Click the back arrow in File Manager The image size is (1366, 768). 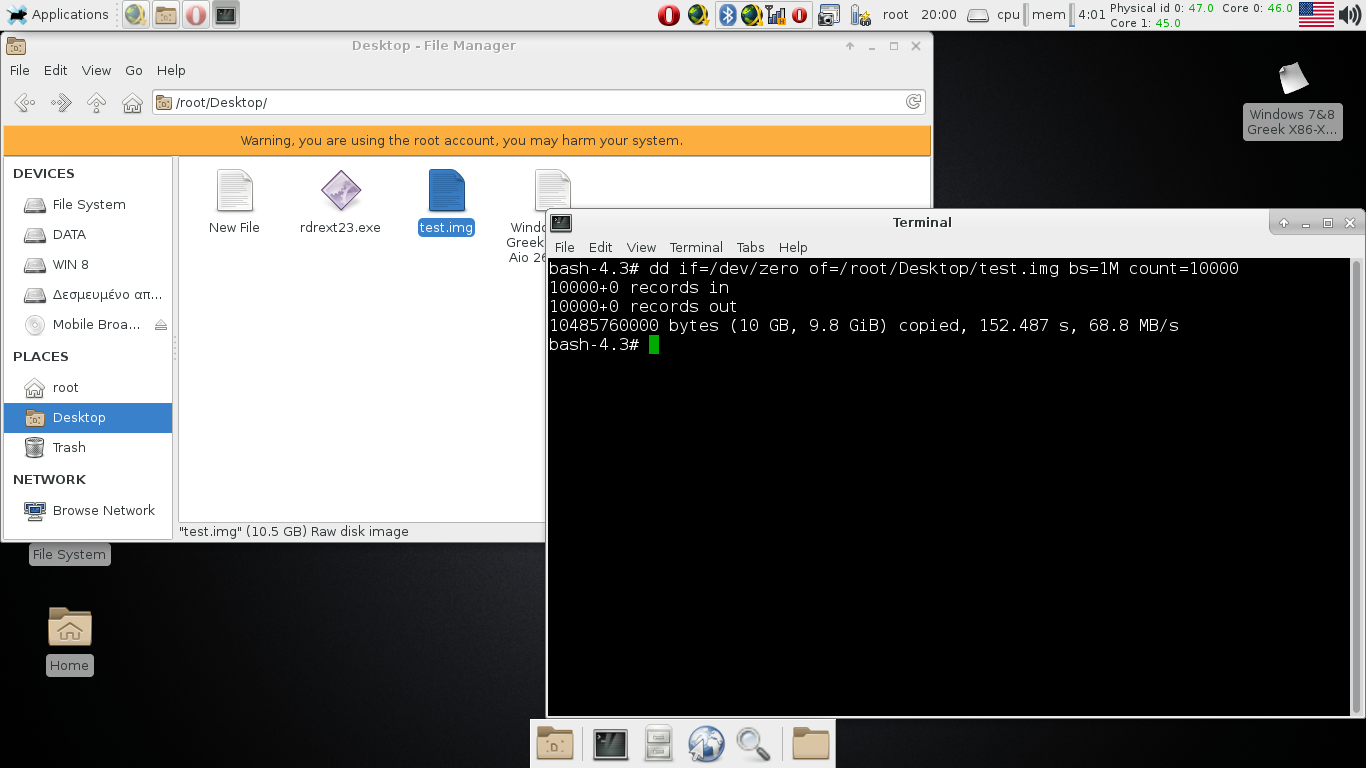point(25,102)
